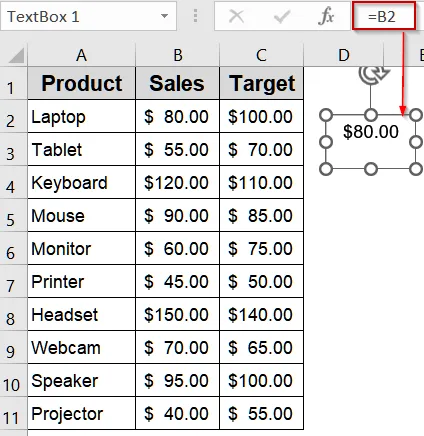The width and height of the screenshot is (424, 436).
Task: Select row 5 header
Action: 13,215
